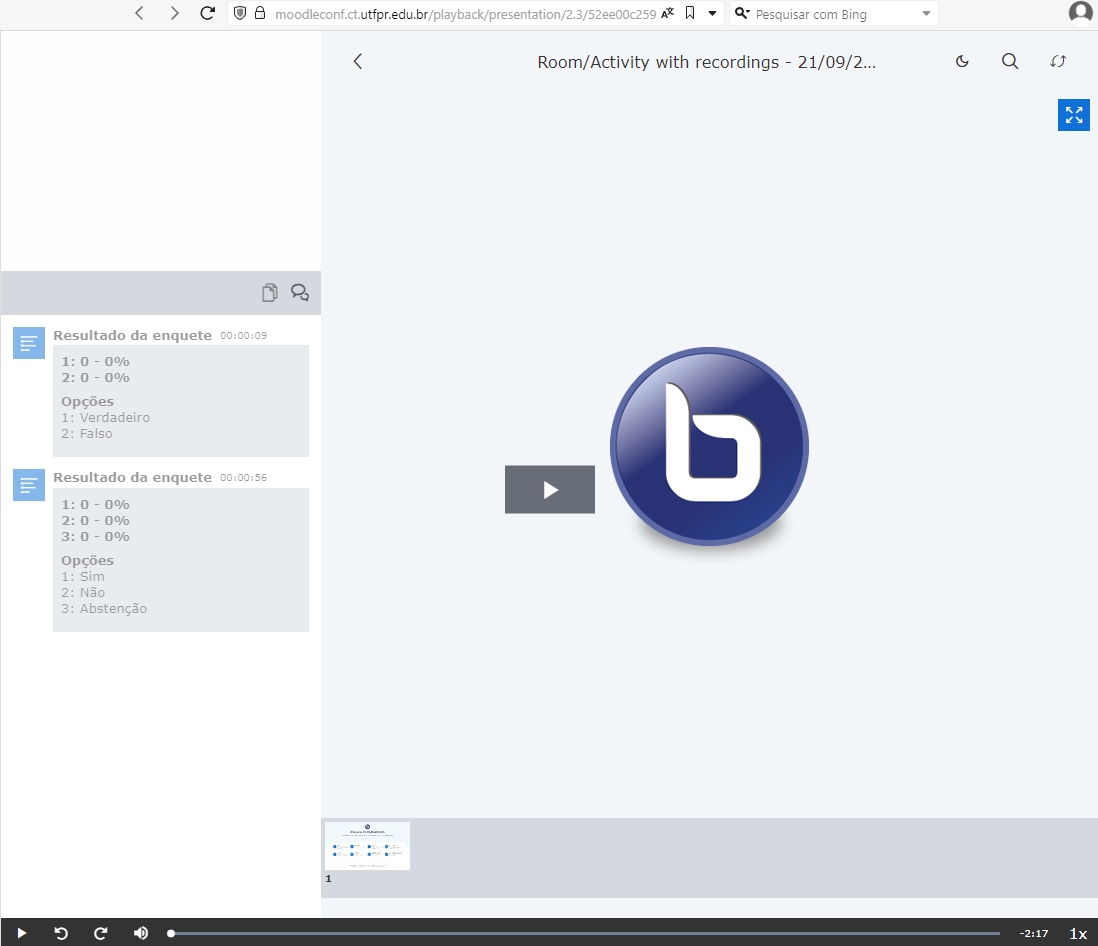Expand the address bar dropdown arrow
1098x946 pixels.
[712, 13]
